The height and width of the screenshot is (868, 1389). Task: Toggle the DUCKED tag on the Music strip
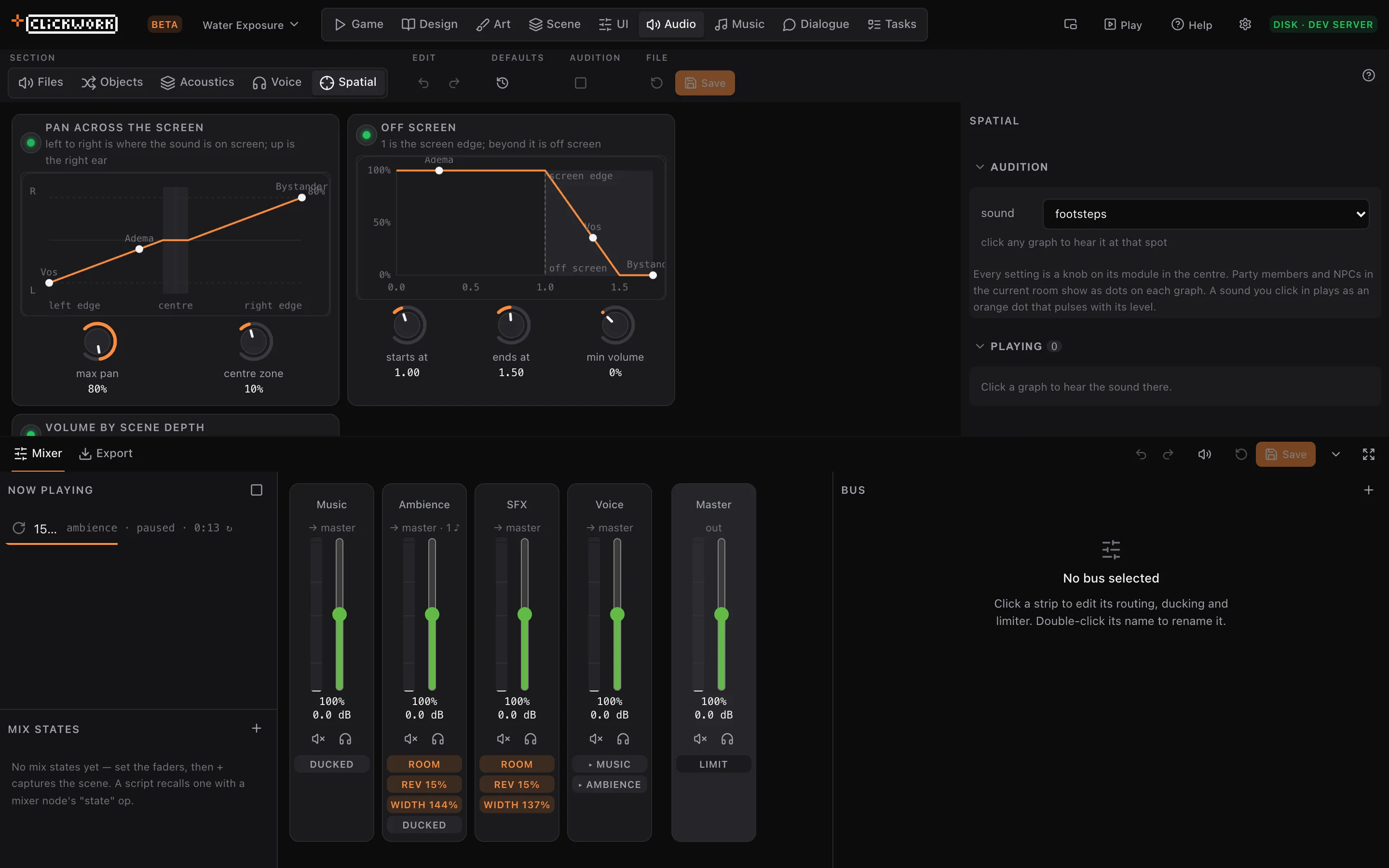332,764
